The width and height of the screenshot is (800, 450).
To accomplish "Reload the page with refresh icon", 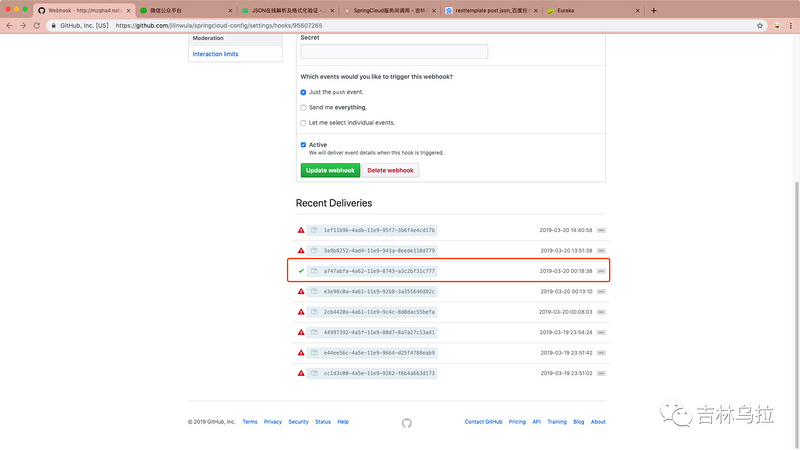I will (37, 26).
